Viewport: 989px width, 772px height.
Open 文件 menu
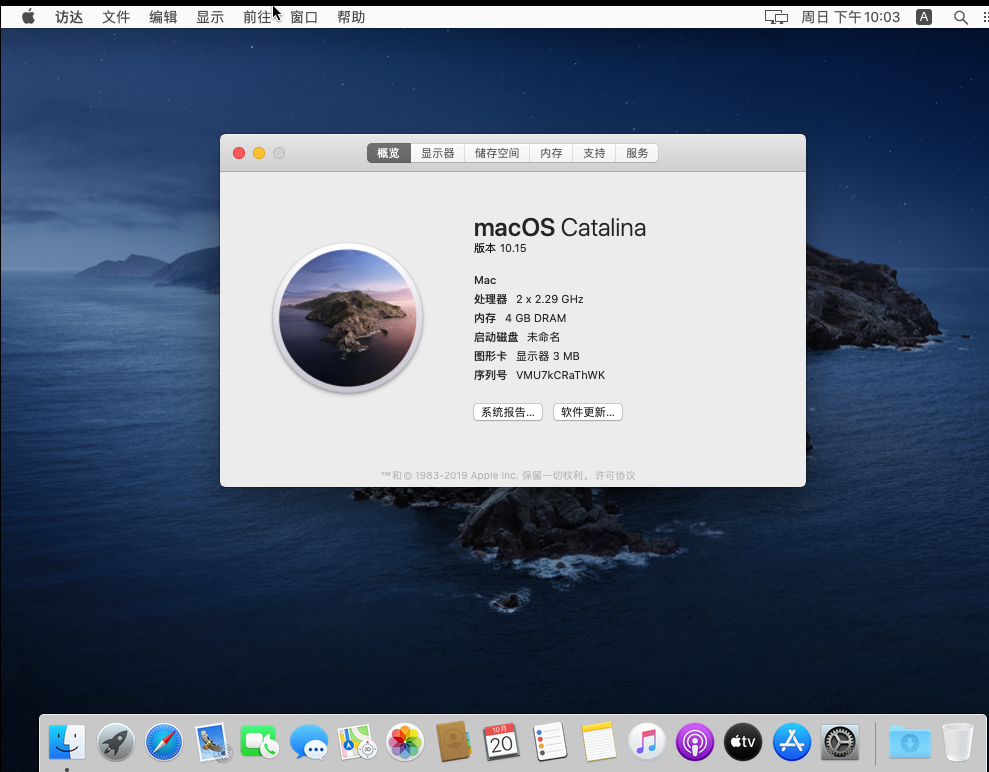(116, 17)
